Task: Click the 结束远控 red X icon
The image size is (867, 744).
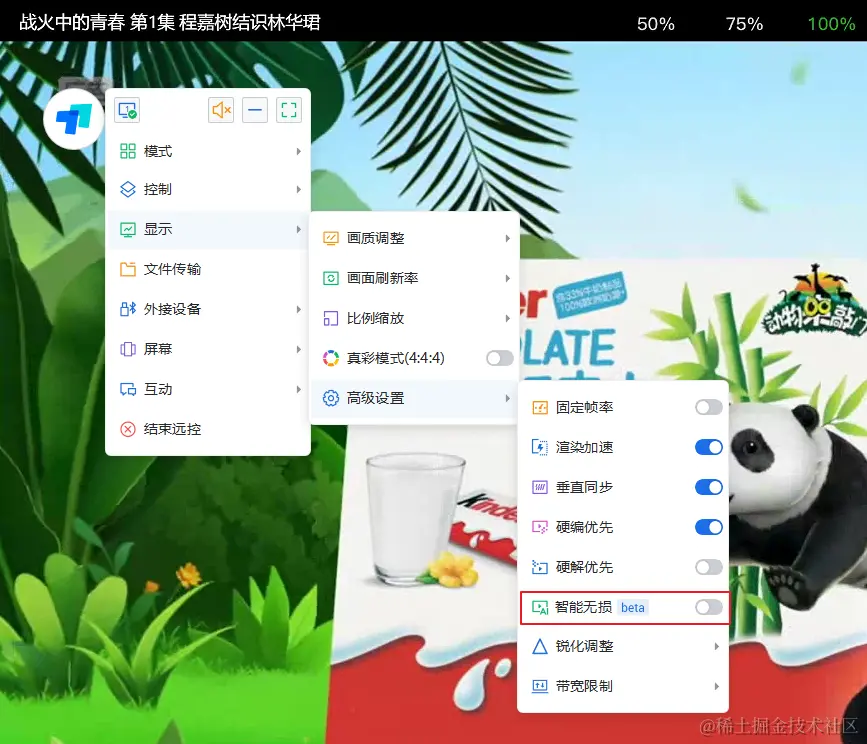Action: tap(128, 429)
